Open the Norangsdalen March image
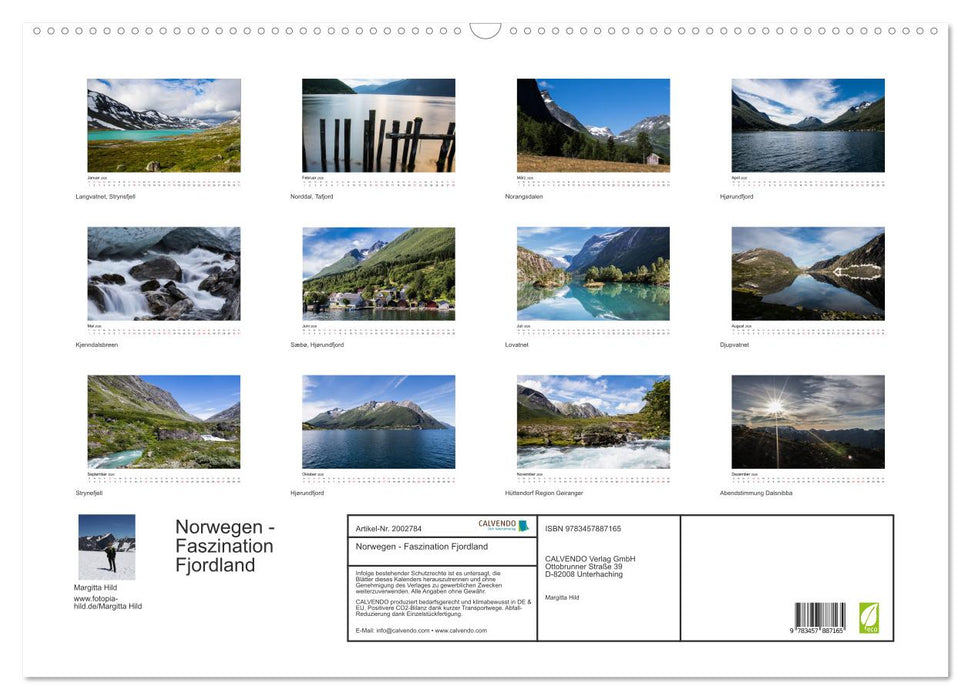This screenshot has height=700, width=971. coord(592,124)
